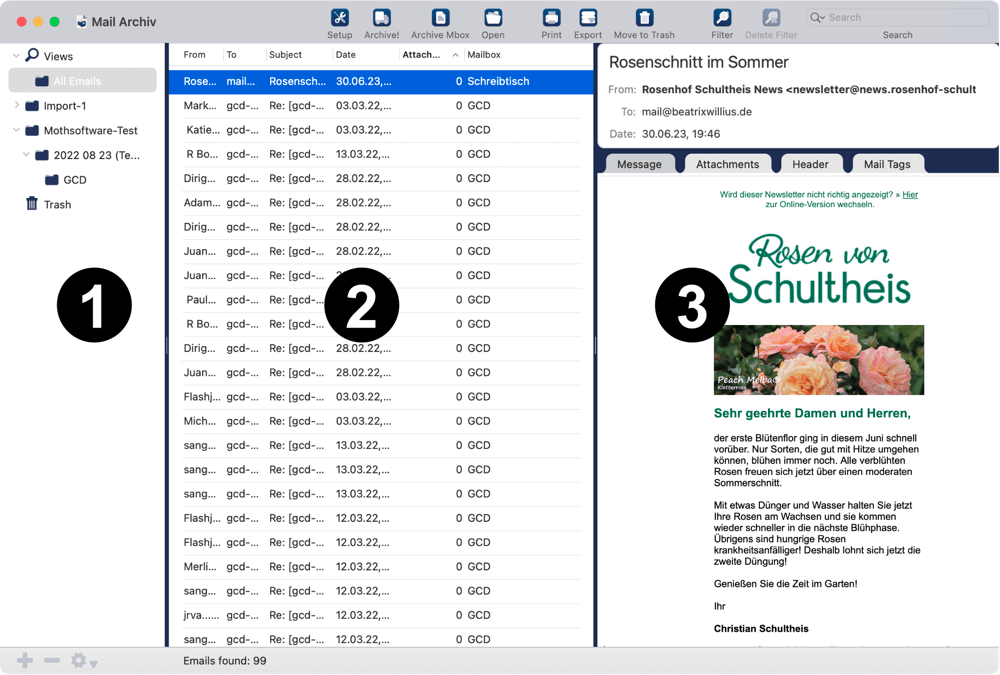Click the Archive Mbox icon
This screenshot has width=1000, height=675.
pyautogui.click(x=440, y=18)
